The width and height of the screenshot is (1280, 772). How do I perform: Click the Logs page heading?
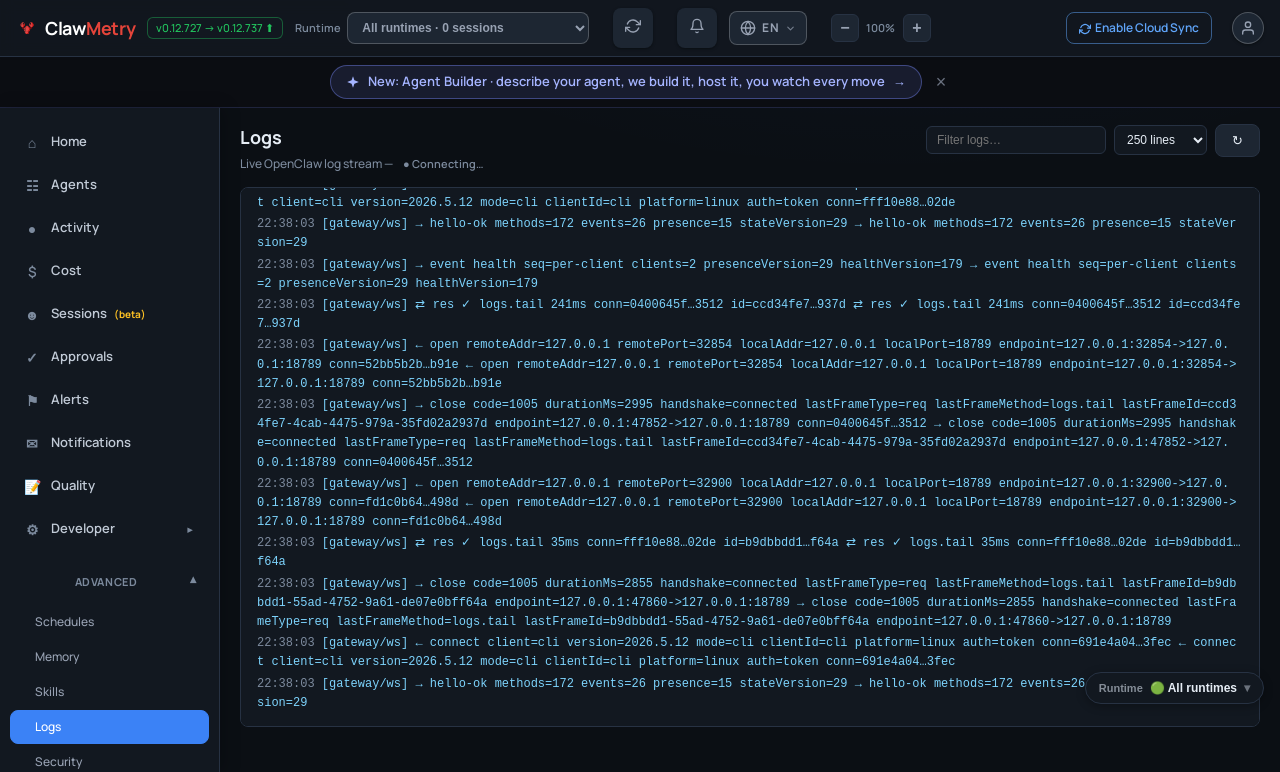pos(261,138)
